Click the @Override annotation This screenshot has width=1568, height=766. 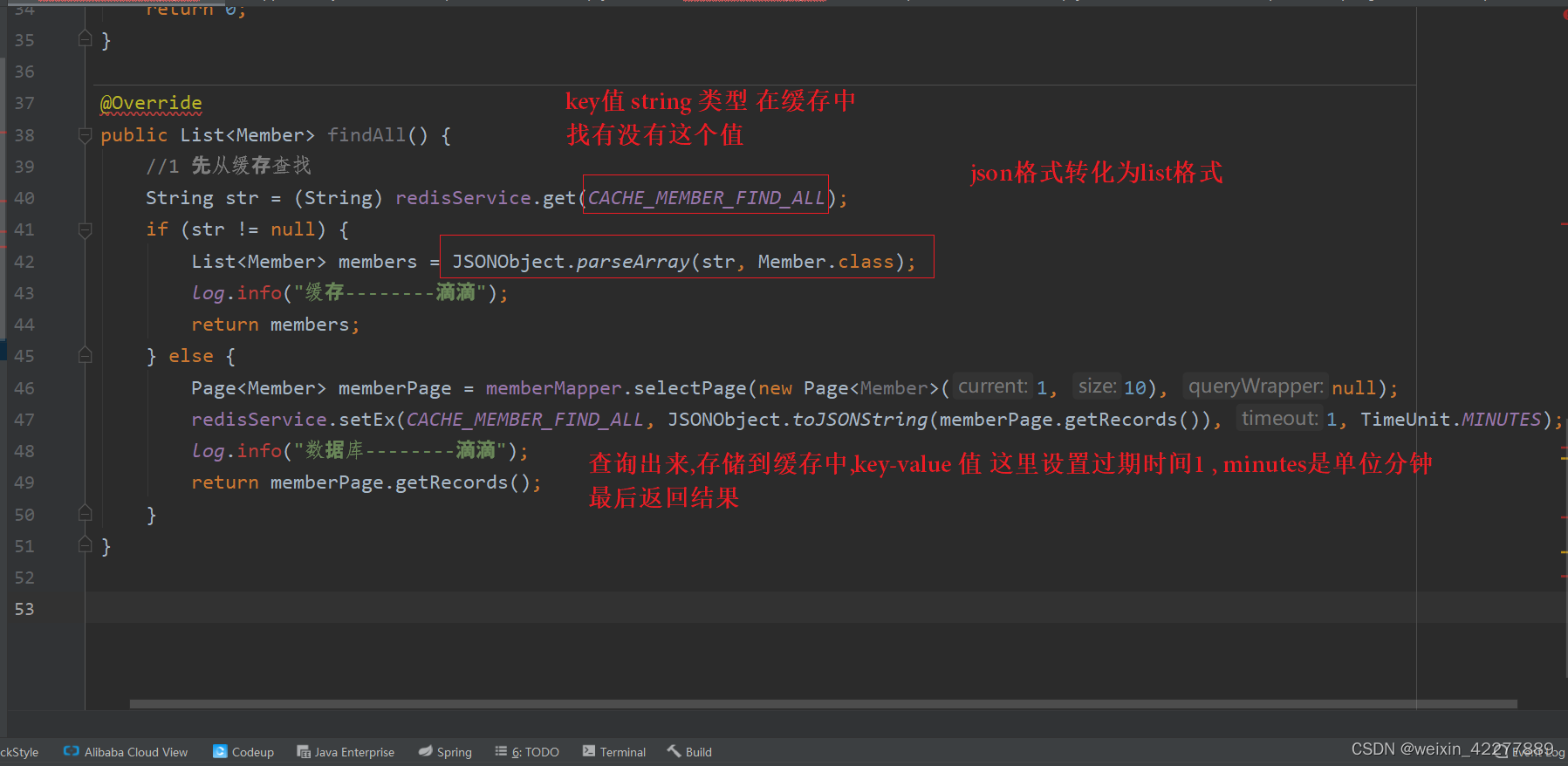(x=151, y=103)
